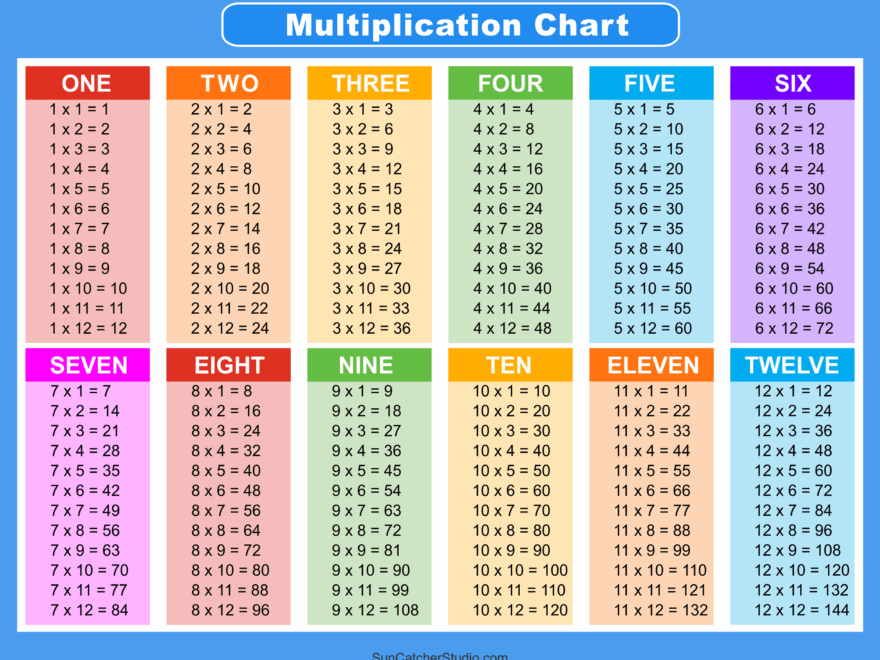Screen dimensions: 880x660
Task: Click the row '4 x 12 = 48'
Action: 512,328
